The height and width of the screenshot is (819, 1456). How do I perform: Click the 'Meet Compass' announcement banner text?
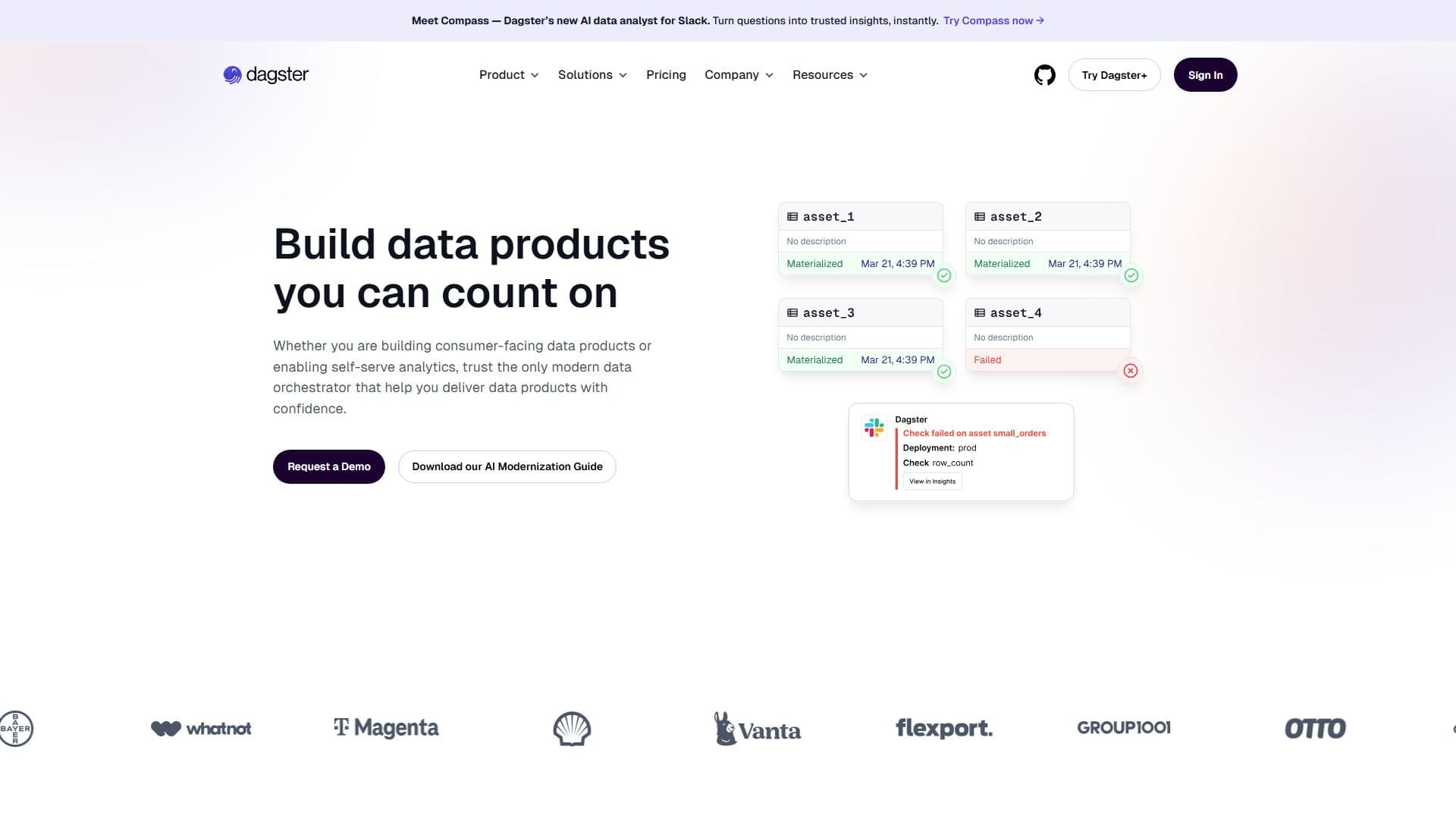click(675, 20)
